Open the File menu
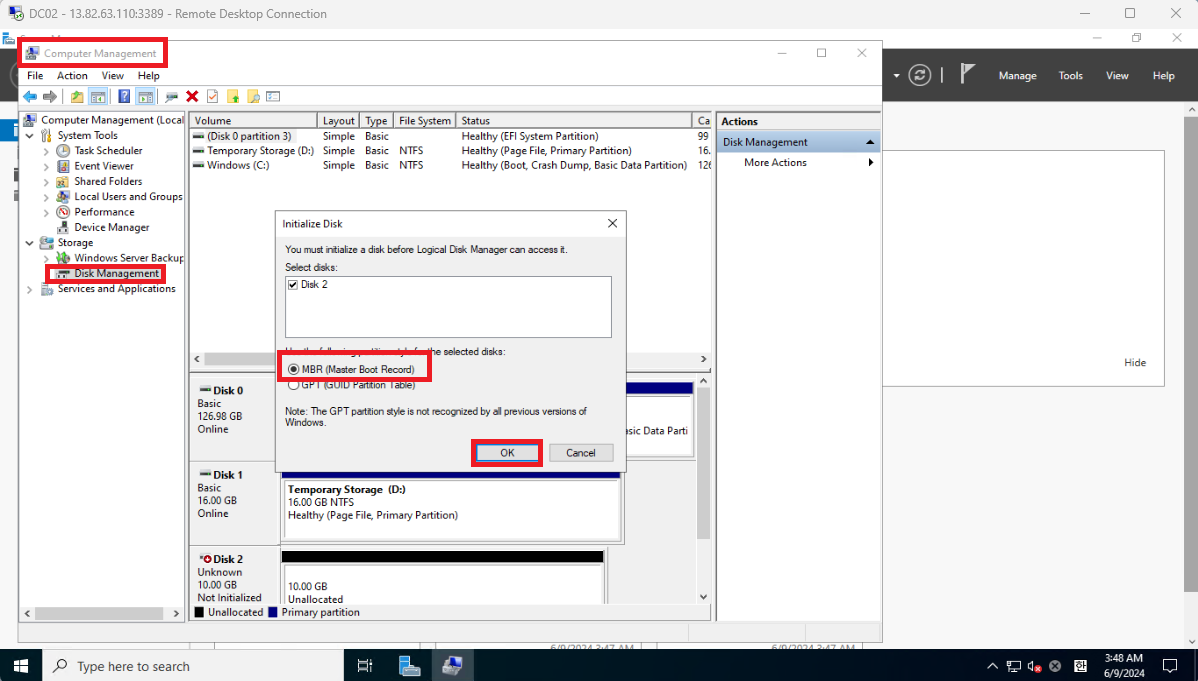The height and width of the screenshot is (681, 1198). click(x=35, y=76)
